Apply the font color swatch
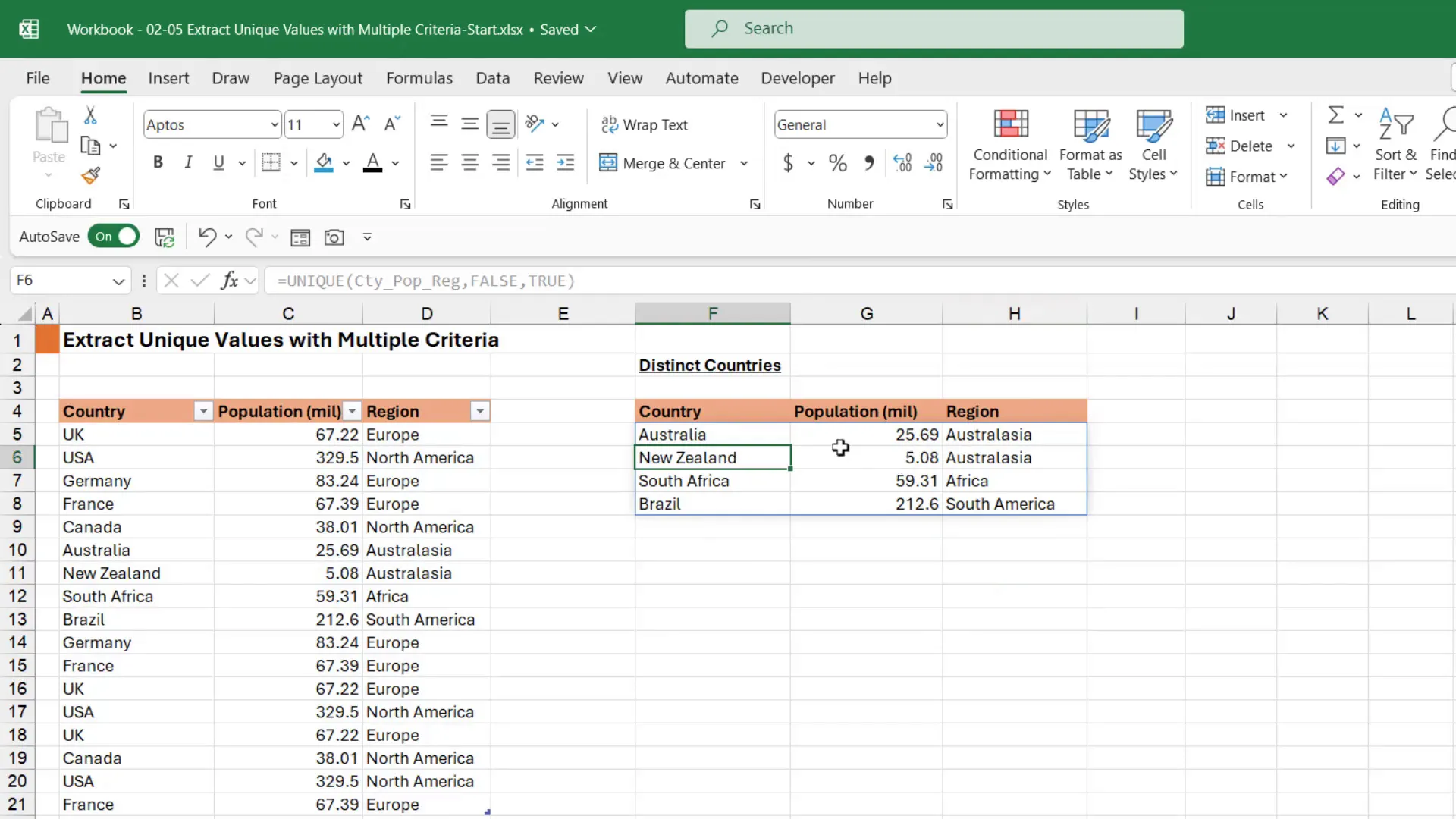The height and width of the screenshot is (819, 1456). click(372, 162)
